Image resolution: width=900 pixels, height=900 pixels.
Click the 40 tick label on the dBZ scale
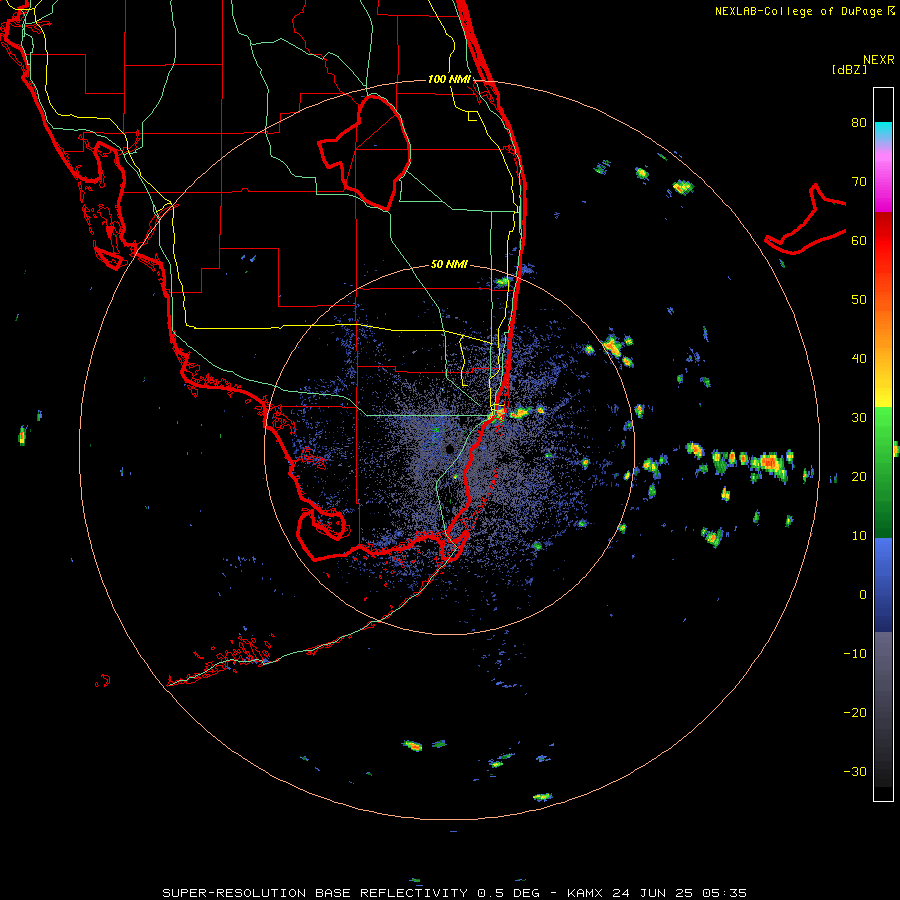tap(859, 359)
